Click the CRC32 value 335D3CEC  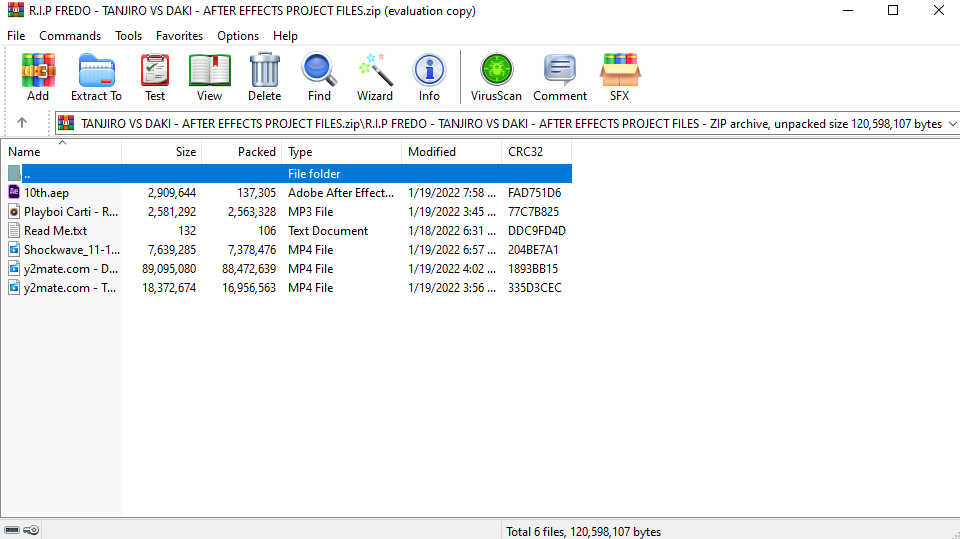click(534, 287)
